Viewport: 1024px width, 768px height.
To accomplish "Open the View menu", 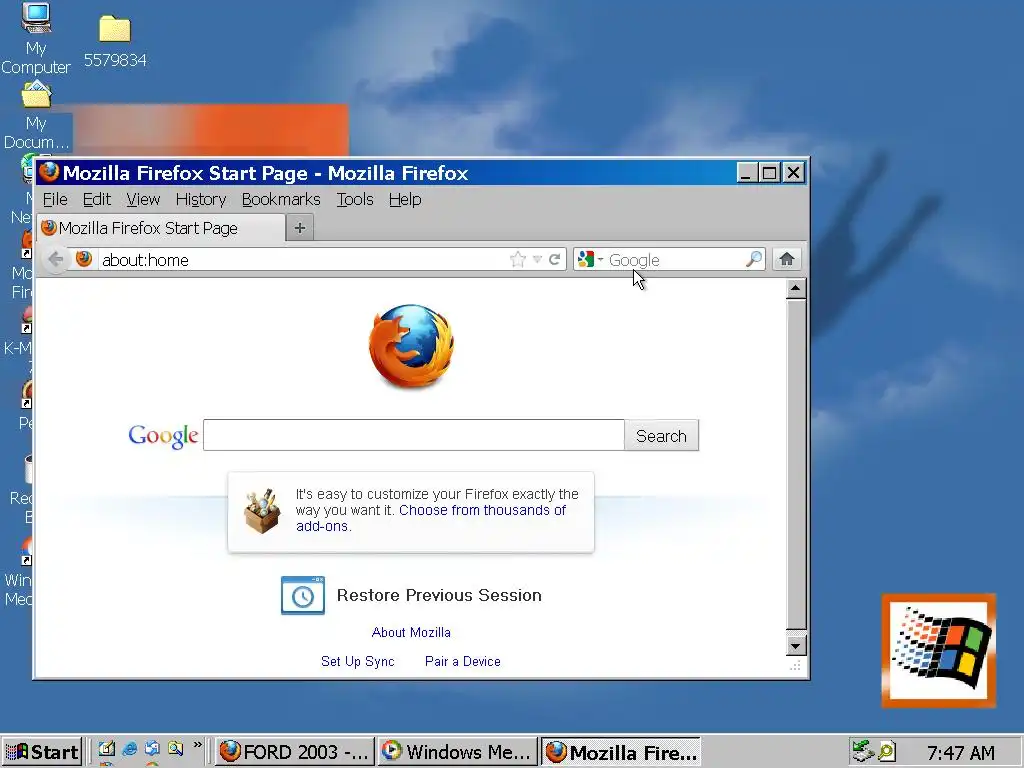I will [143, 199].
